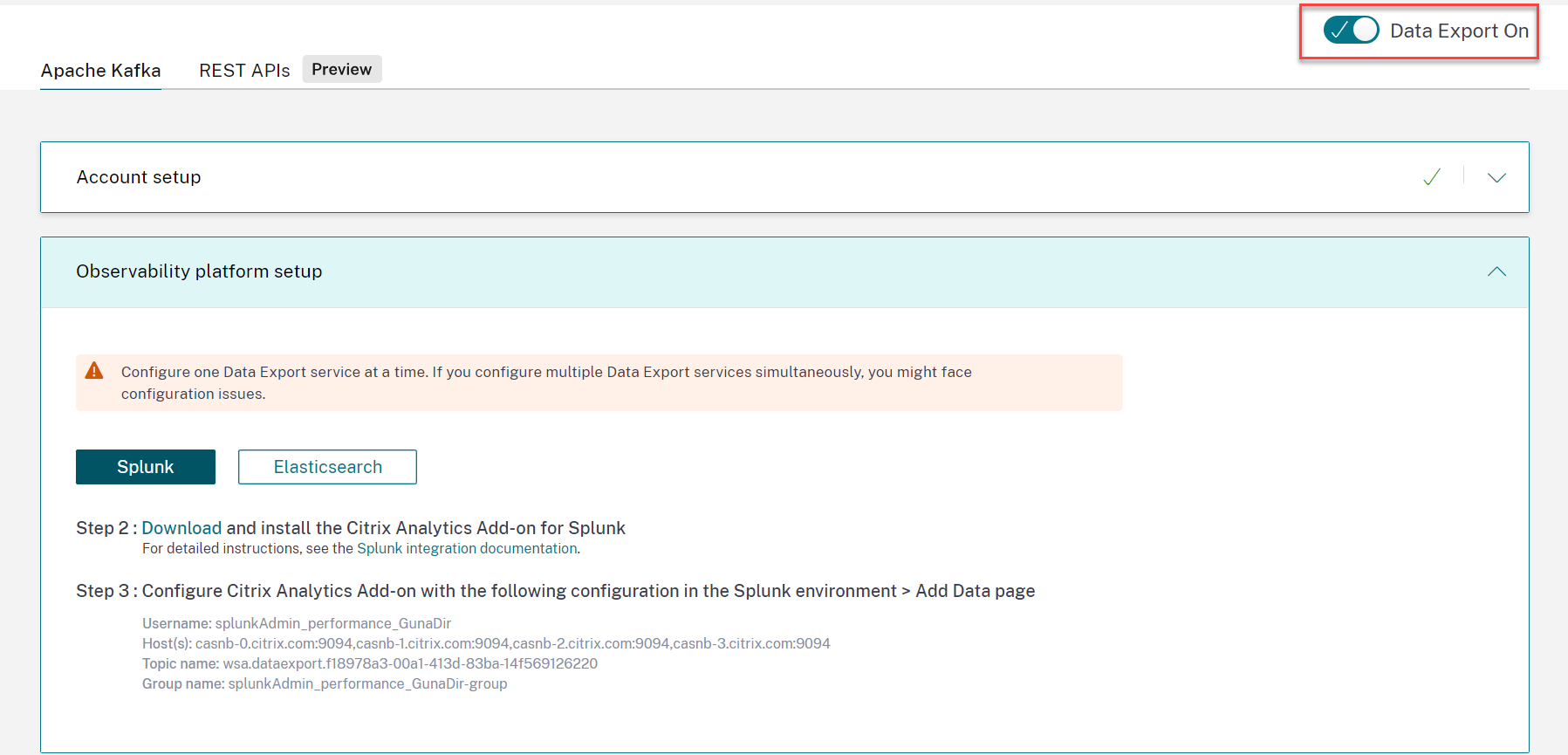Click the Observability platform setup header title

pos(199,271)
